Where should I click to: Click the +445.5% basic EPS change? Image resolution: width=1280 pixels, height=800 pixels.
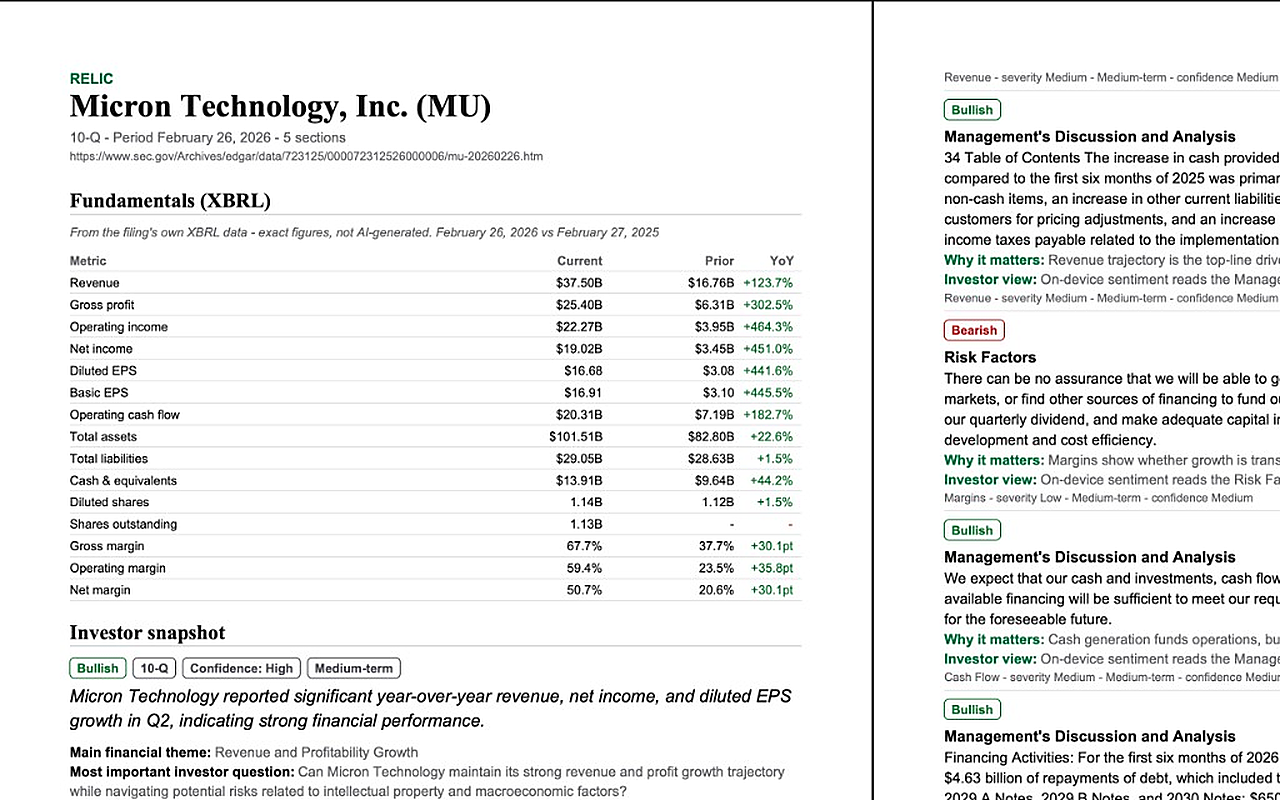[768, 393]
